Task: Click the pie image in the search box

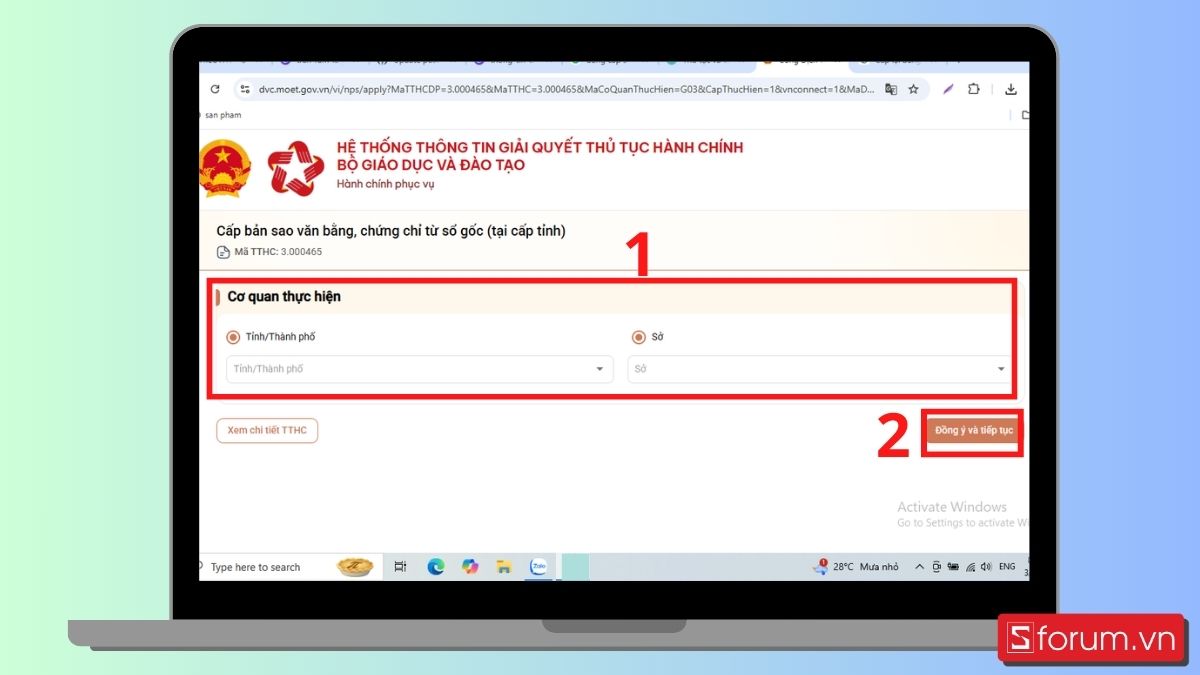Action: (354, 567)
